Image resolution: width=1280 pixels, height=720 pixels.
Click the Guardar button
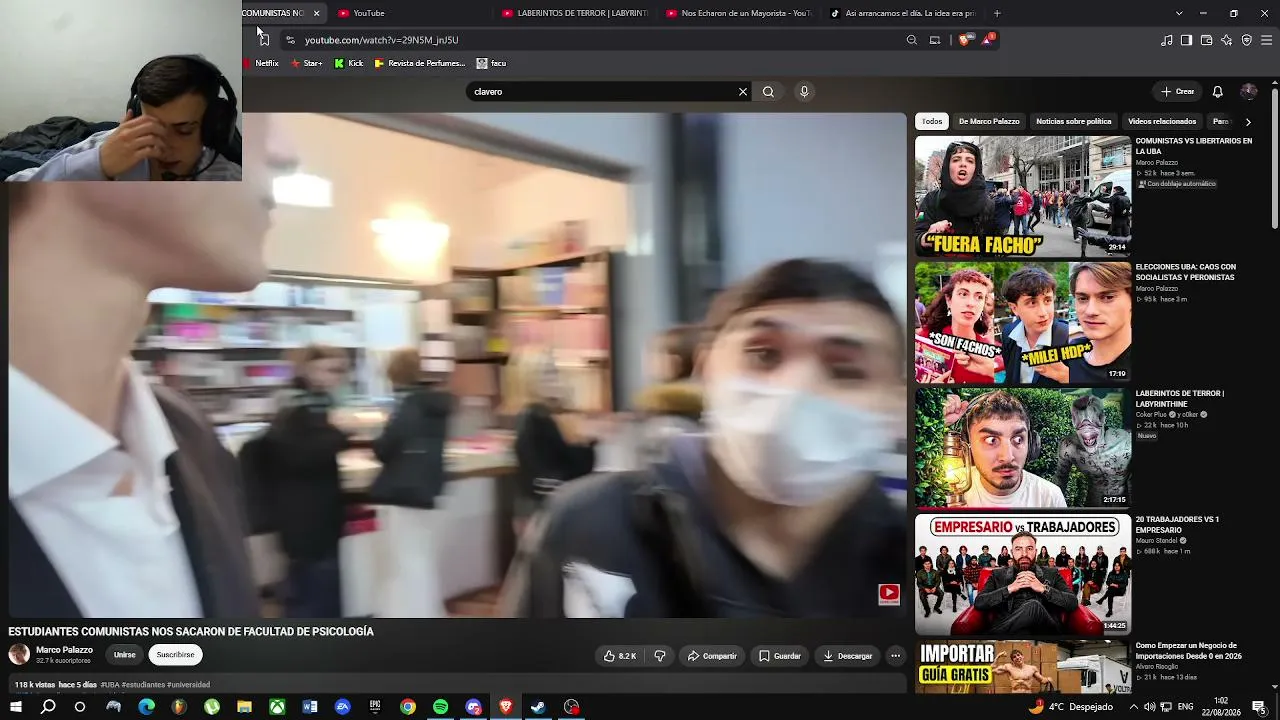(x=780, y=656)
